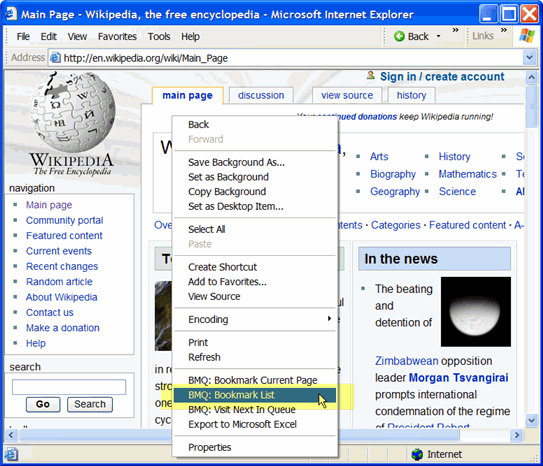Click the vertical scrollbar down arrow
Viewport: 543px width, 466px height.
(x=532, y=421)
